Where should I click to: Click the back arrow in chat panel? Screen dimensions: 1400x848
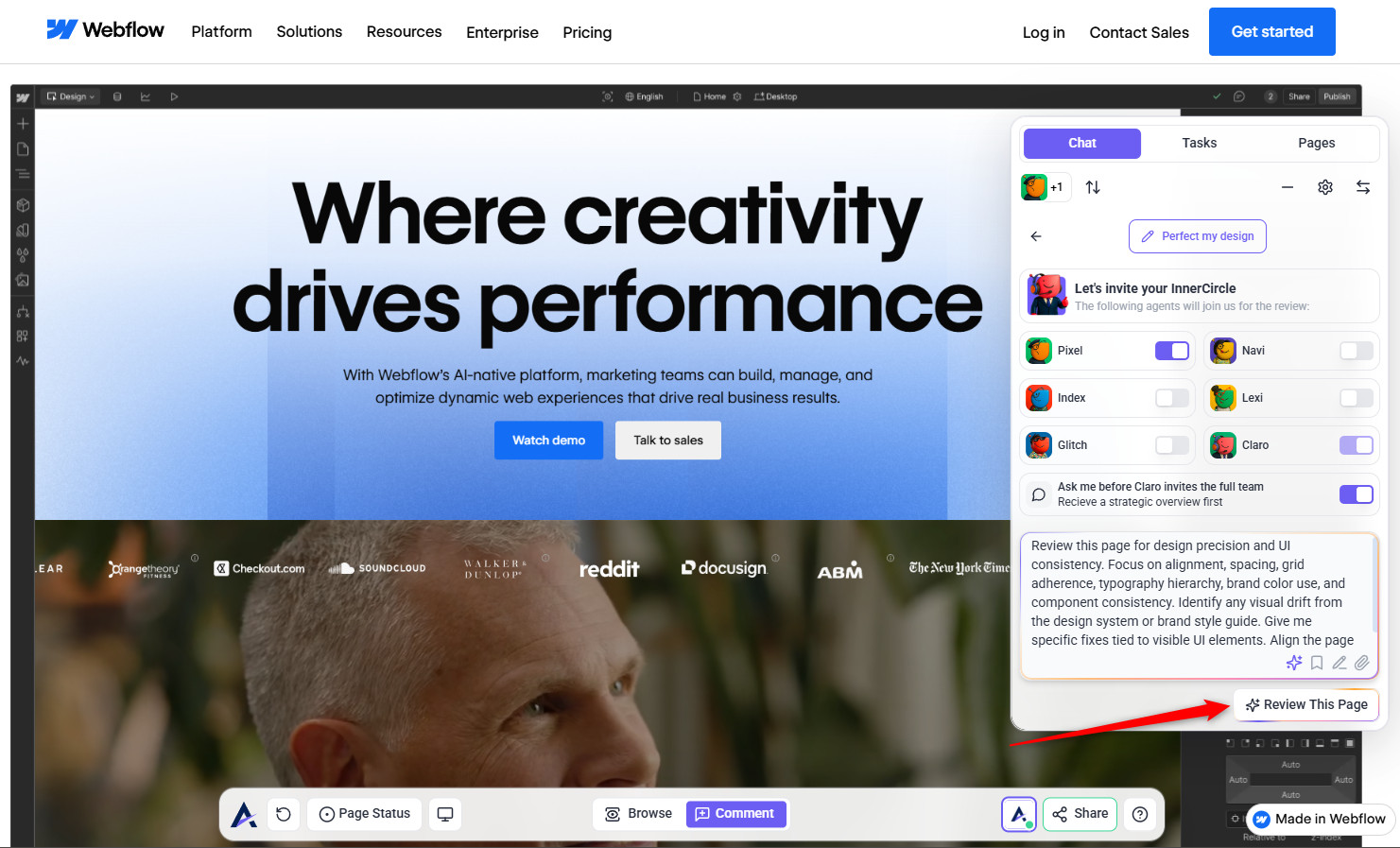(1036, 236)
